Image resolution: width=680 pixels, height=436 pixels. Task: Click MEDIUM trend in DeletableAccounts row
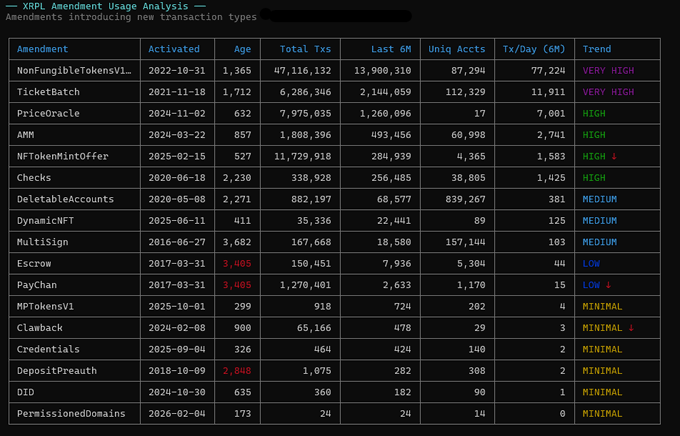[599, 199]
